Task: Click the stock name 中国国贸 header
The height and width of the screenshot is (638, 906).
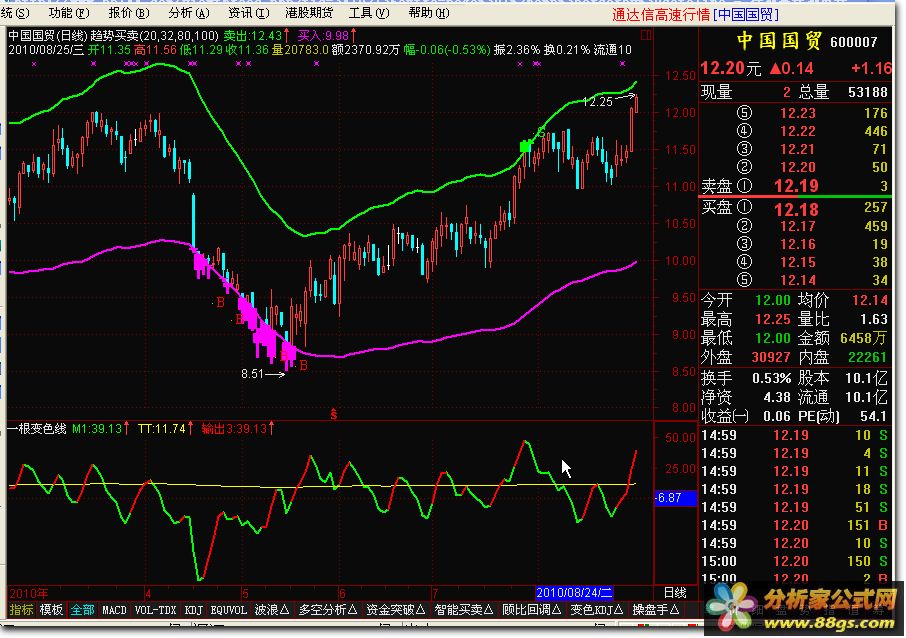Action: 779,40
